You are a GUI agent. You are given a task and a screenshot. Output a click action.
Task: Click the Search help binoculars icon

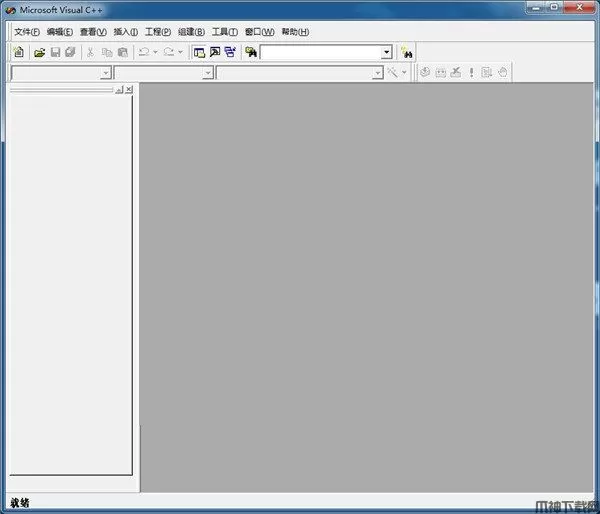tap(407, 52)
